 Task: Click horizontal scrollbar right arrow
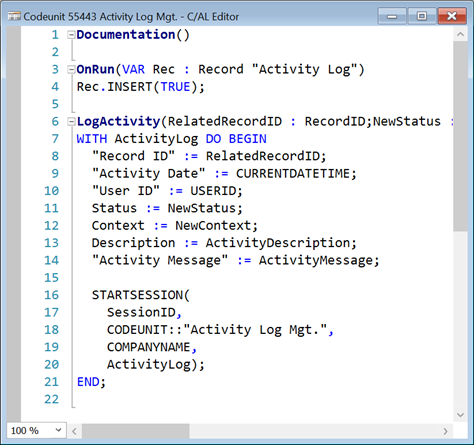tap(445, 431)
